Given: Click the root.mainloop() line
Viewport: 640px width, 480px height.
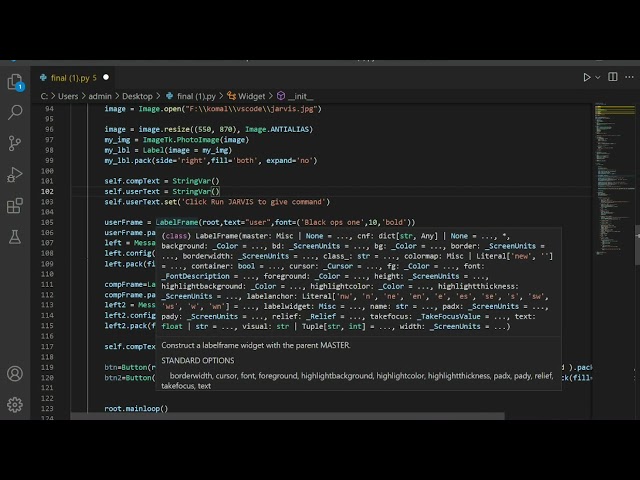Looking at the screenshot, I should click(136, 409).
